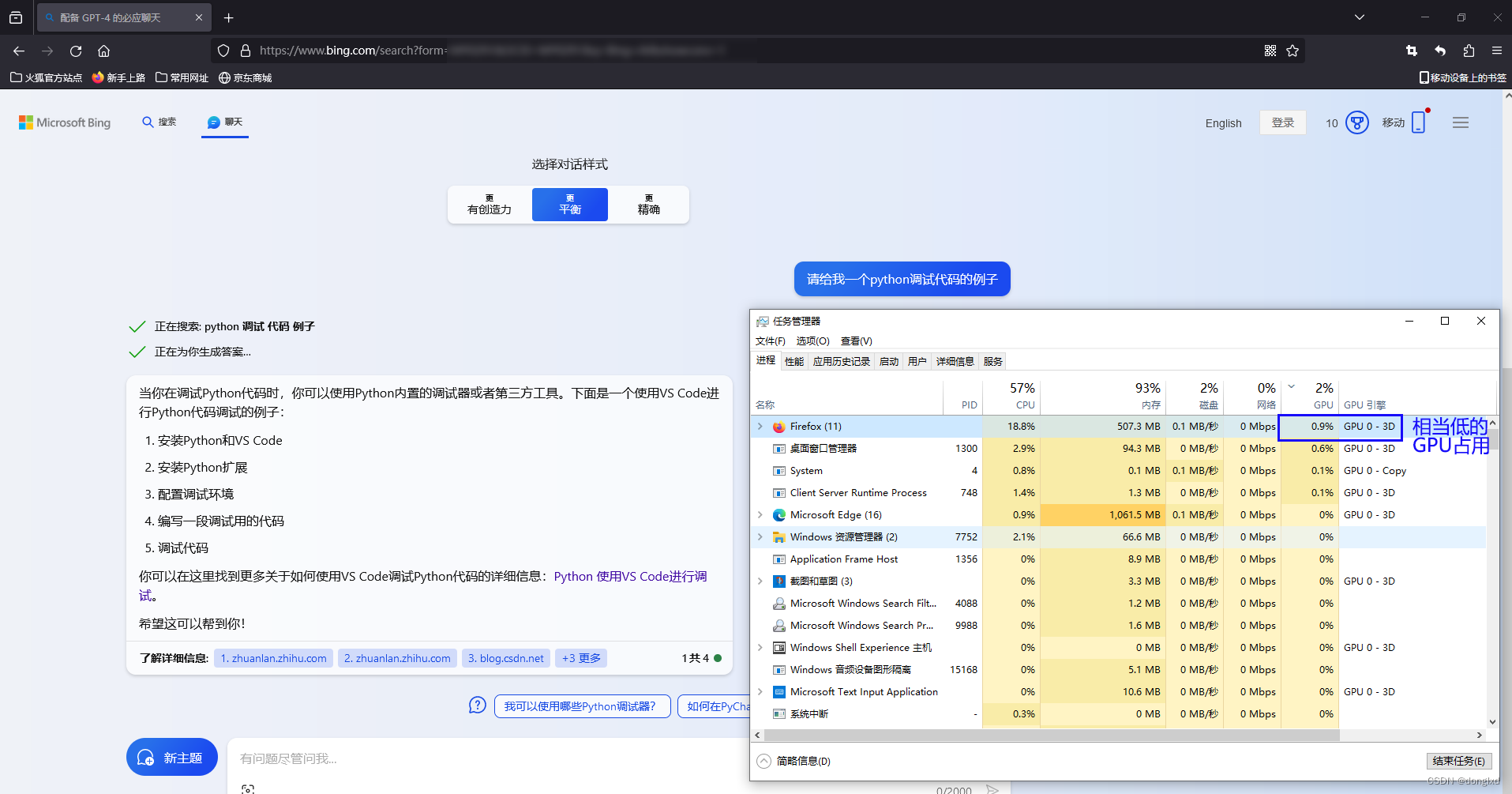This screenshot has width=1512, height=794.
Task: Go back using Firefox back arrow
Action: 19,51
